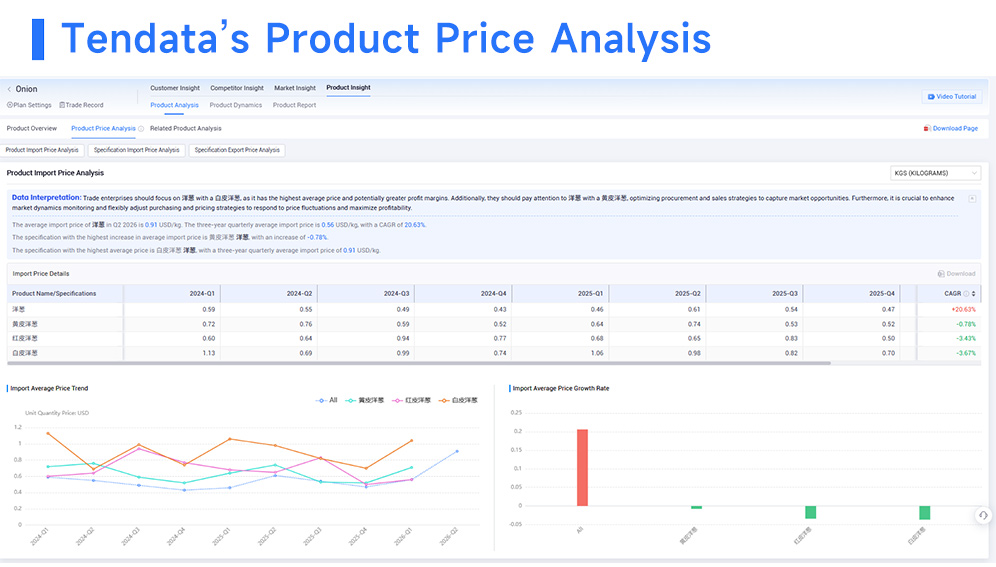Viewport: 996px width, 567px height.
Task: Switch to Customer Insight tab
Action: coord(175,88)
